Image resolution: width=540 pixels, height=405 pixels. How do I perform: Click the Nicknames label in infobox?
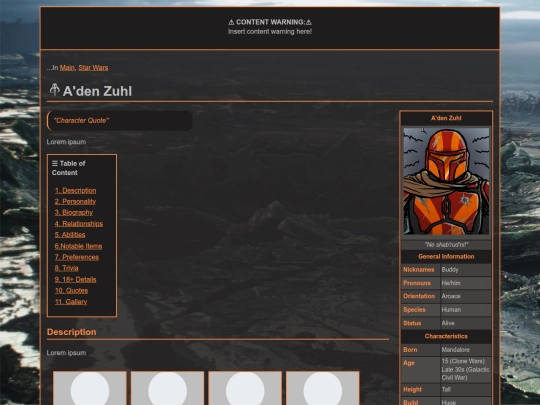coord(418,270)
